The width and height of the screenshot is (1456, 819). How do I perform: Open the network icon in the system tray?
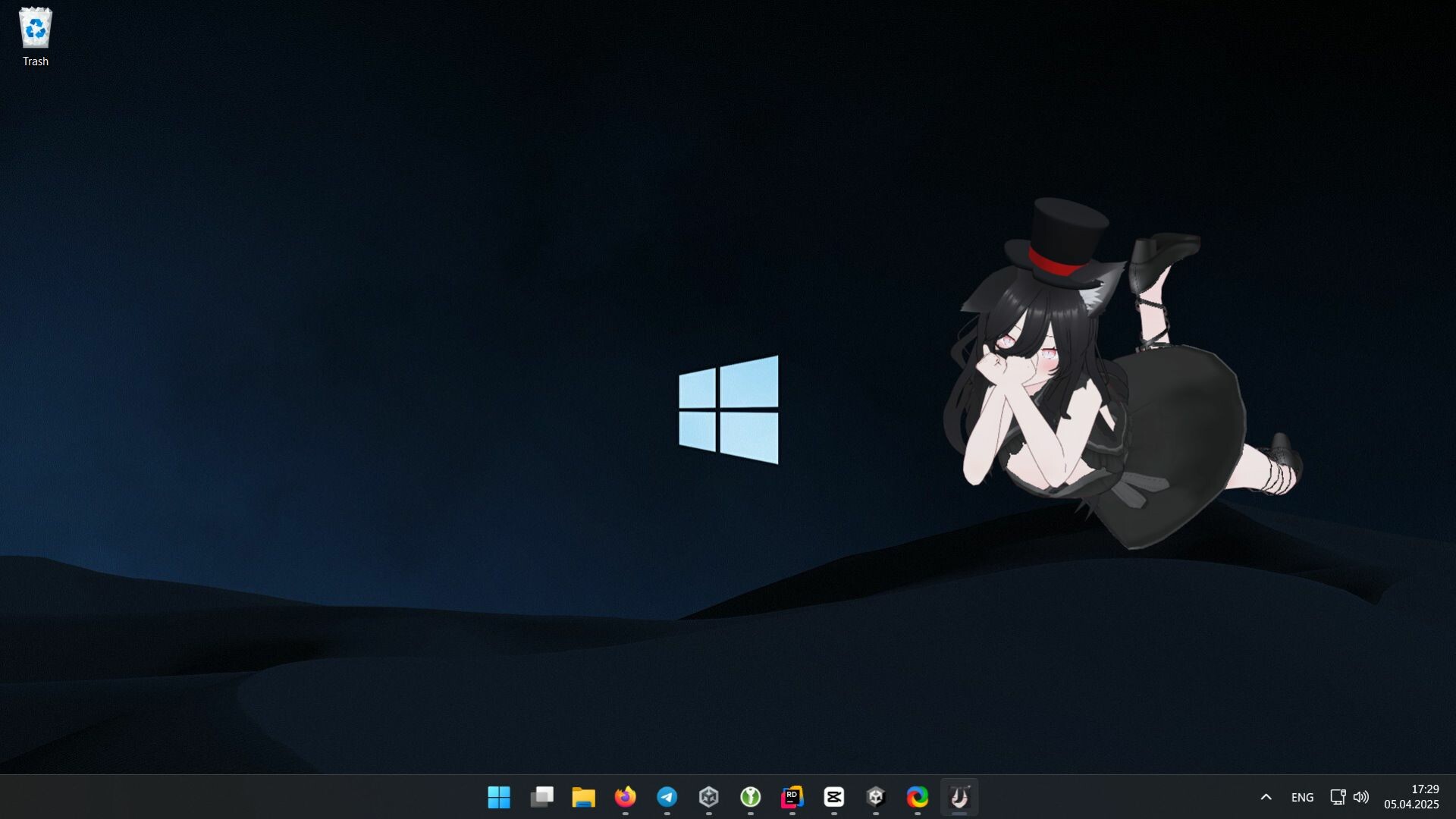tap(1336, 797)
